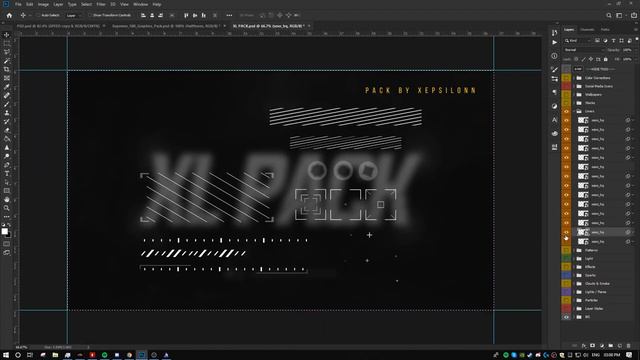640x360 pixels.
Task: Show the Social Media Icons group
Action: (566, 86)
